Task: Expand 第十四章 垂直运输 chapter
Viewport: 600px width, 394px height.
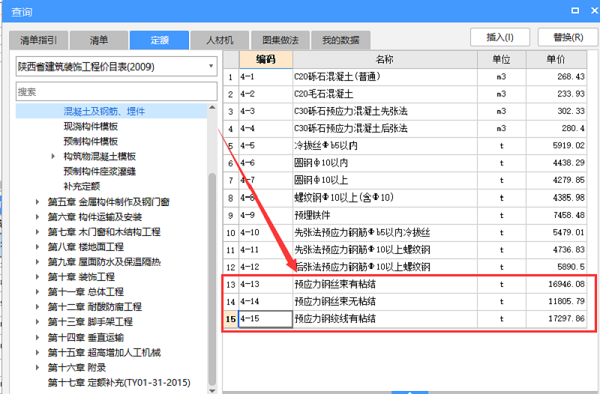Action: pyautogui.click(x=37, y=337)
